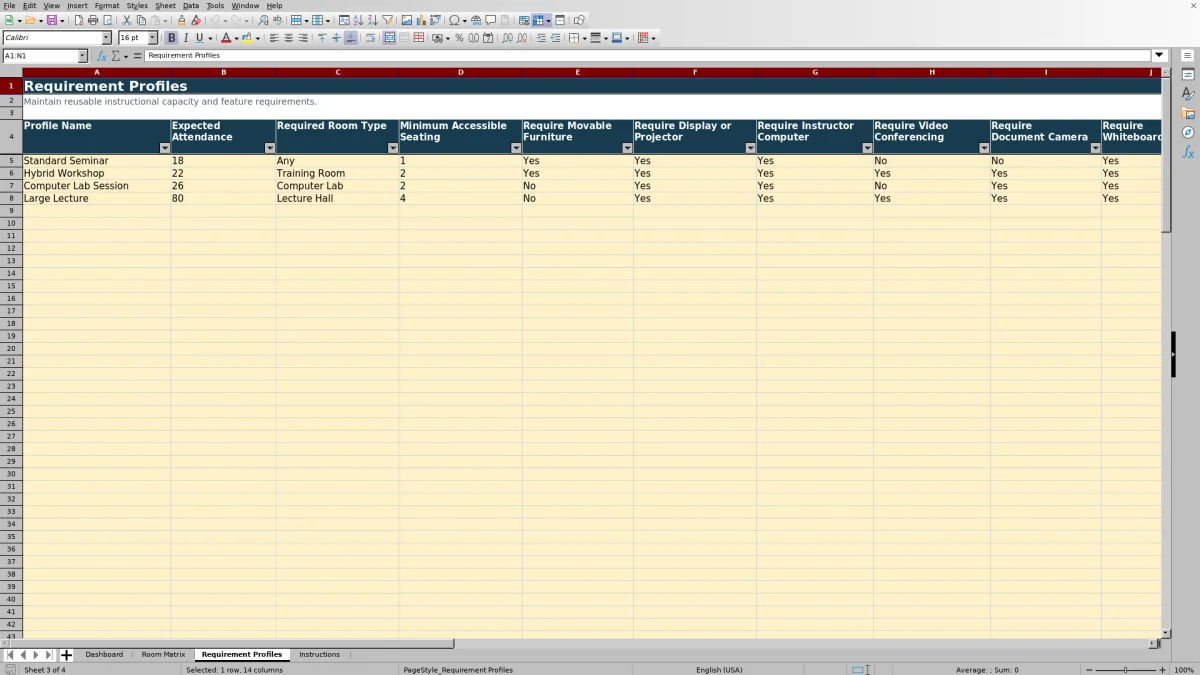Click the Format as Percent icon
1200x675 pixels.
(x=459, y=38)
